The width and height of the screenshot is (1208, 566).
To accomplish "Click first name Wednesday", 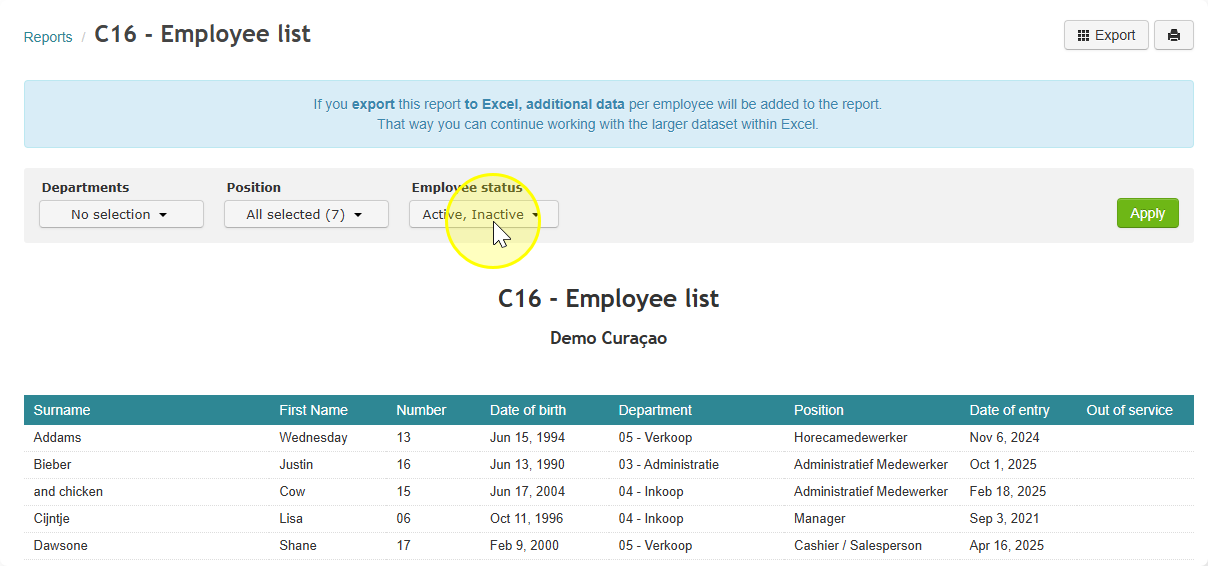I will point(313,437).
